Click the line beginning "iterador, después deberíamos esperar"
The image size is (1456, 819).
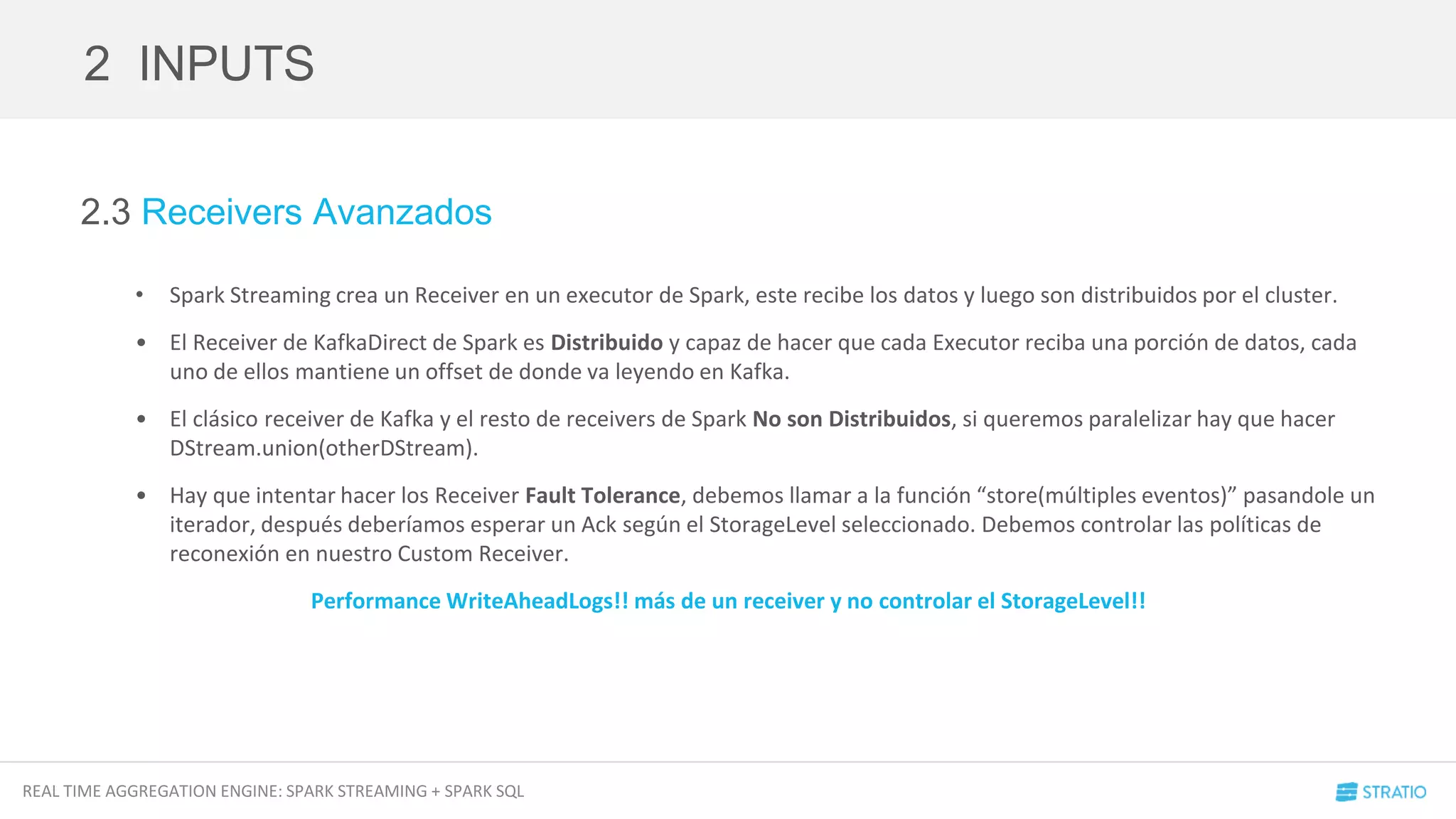pyautogui.click(x=745, y=525)
